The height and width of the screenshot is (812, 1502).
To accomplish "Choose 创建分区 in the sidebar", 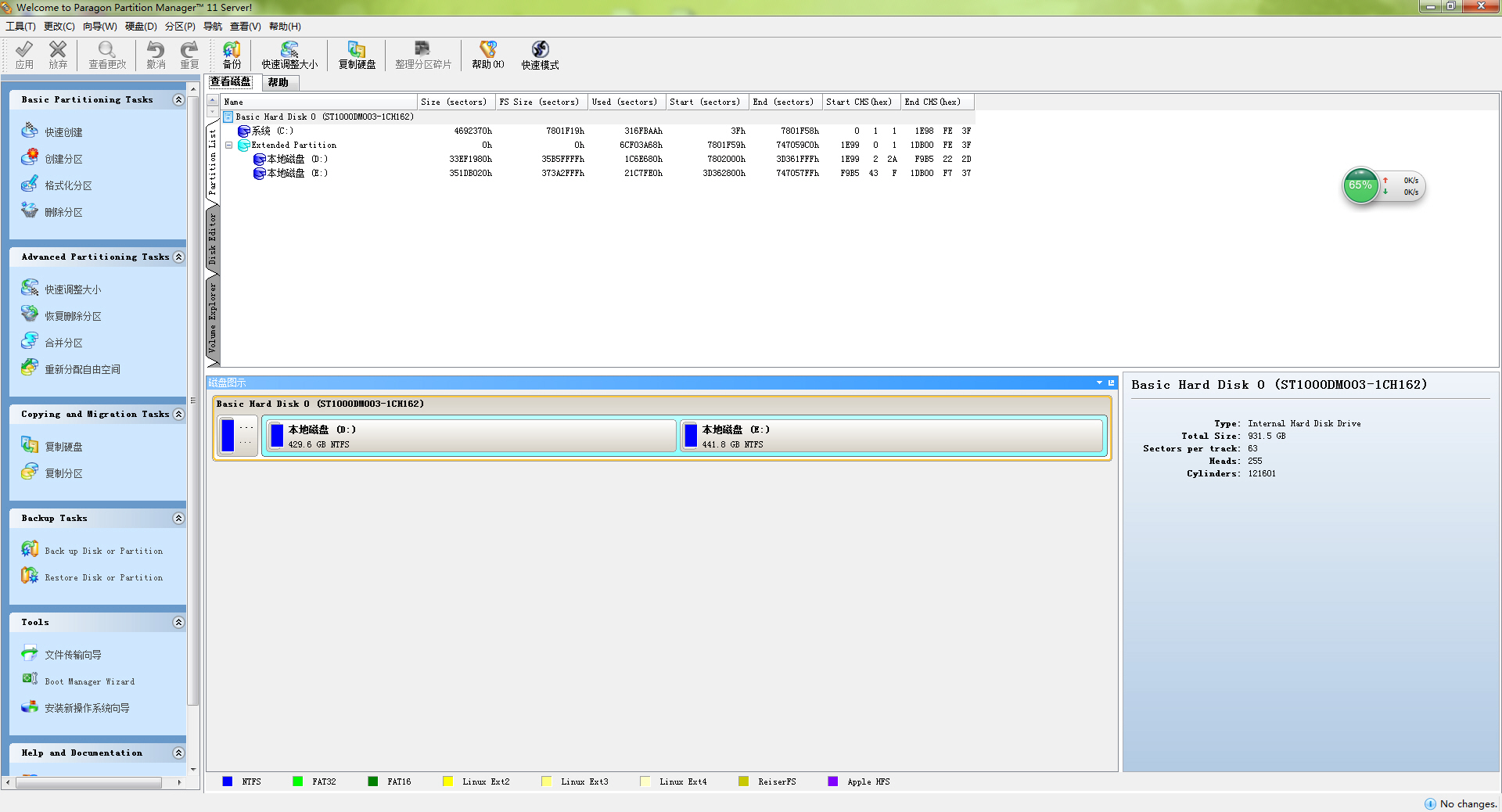I will [x=52, y=158].
